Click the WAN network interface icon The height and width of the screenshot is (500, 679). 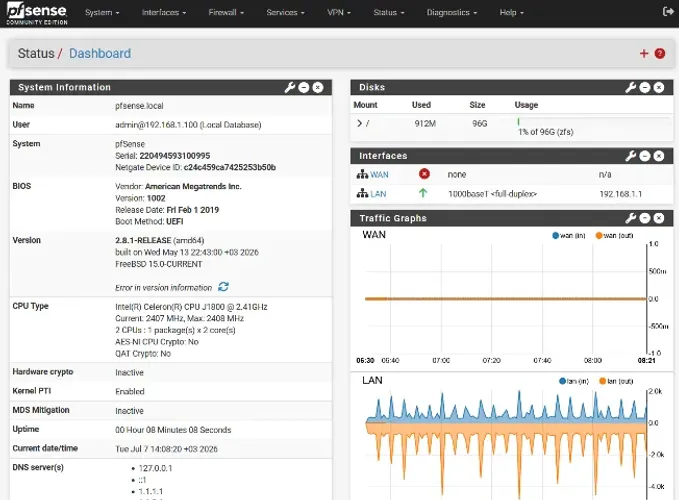pyautogui.click(x=362, y=174)
